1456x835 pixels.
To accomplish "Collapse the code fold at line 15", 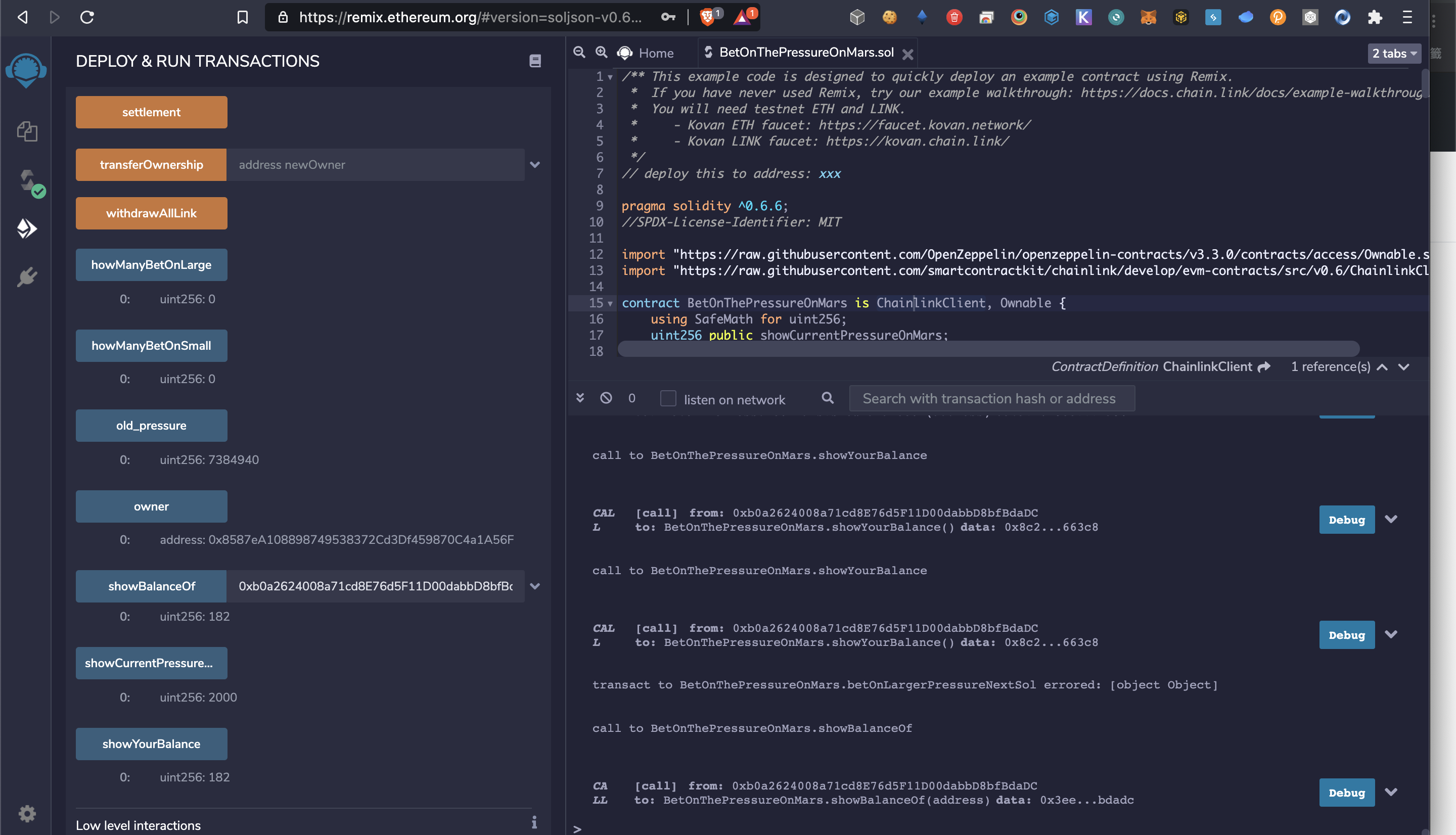I will 610,303.
